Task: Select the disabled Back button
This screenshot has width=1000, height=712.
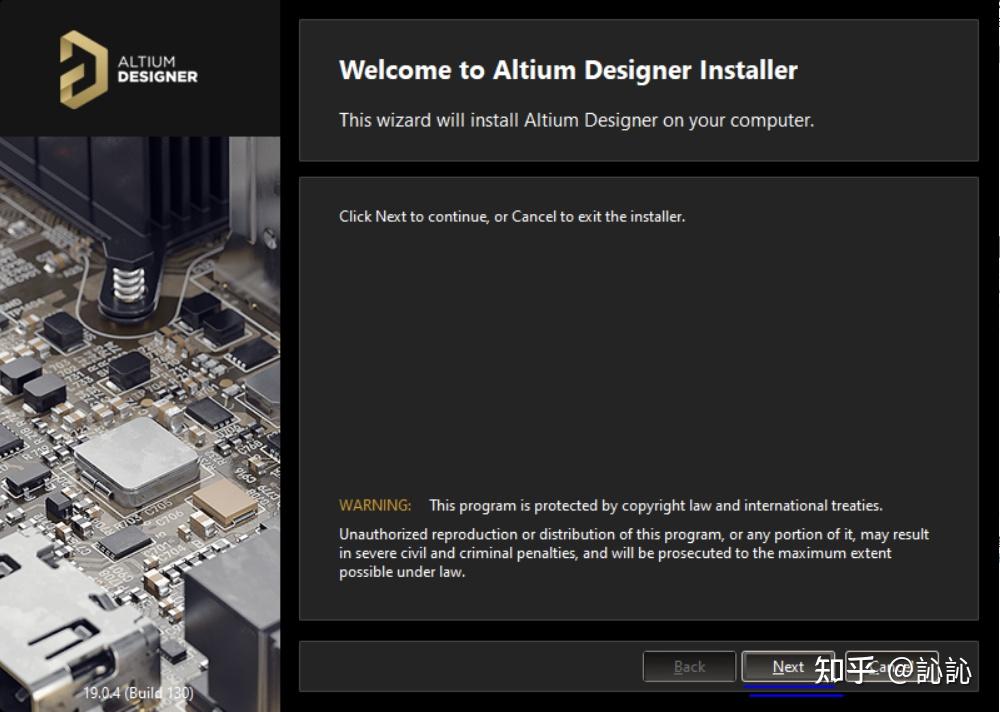Action: 689,666
